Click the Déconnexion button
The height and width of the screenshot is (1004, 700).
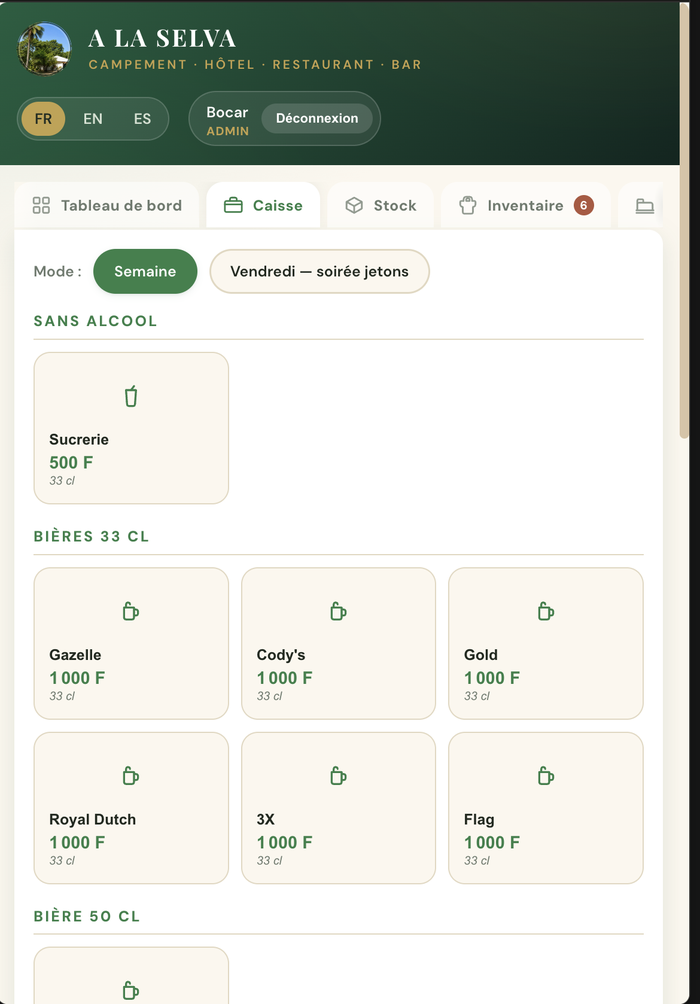click(x=317, y=118)
